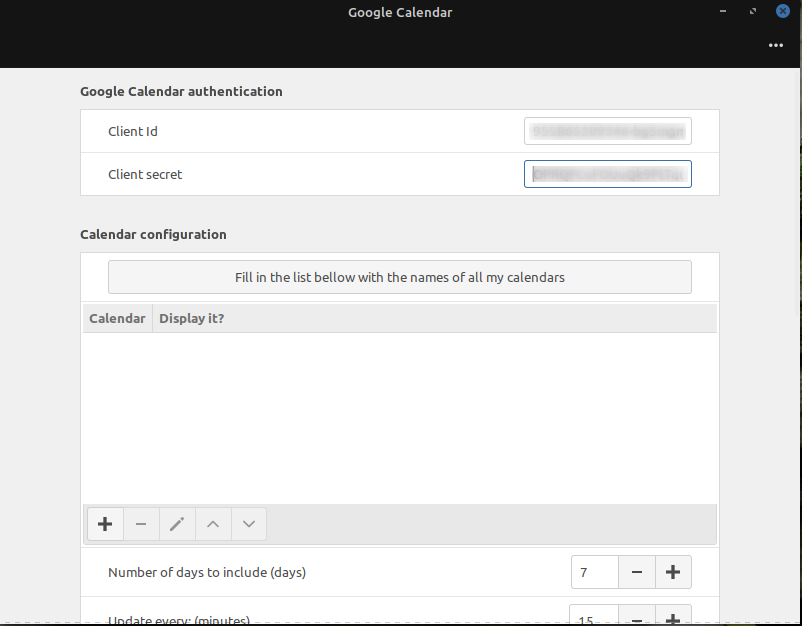Edit selected calendar with pencil icon
The height and width of the screenshot is (626, 802).
point(177,524)
